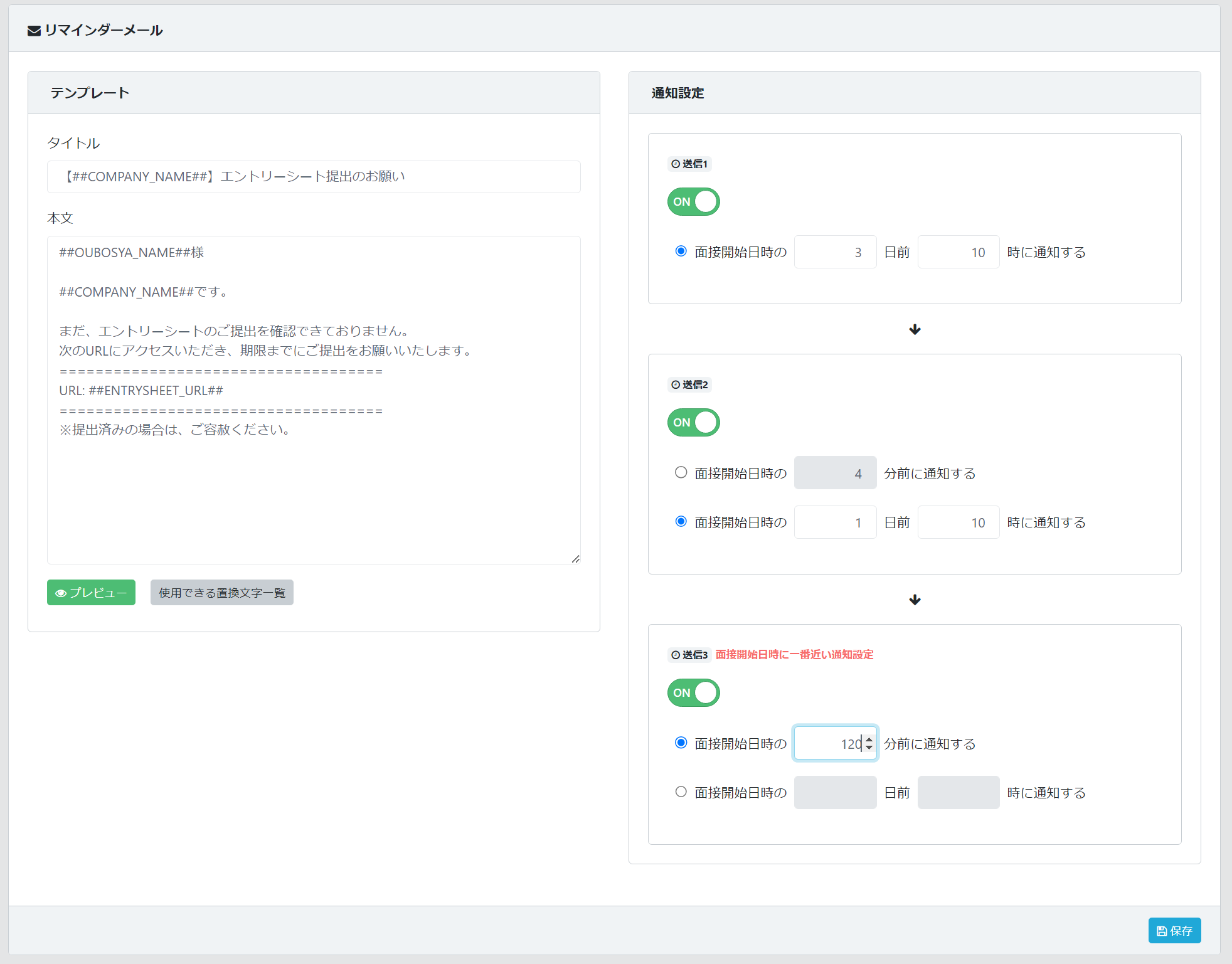
Task: Decrease the 送信3 minutes with the down arrow
Action: [869, 748]
